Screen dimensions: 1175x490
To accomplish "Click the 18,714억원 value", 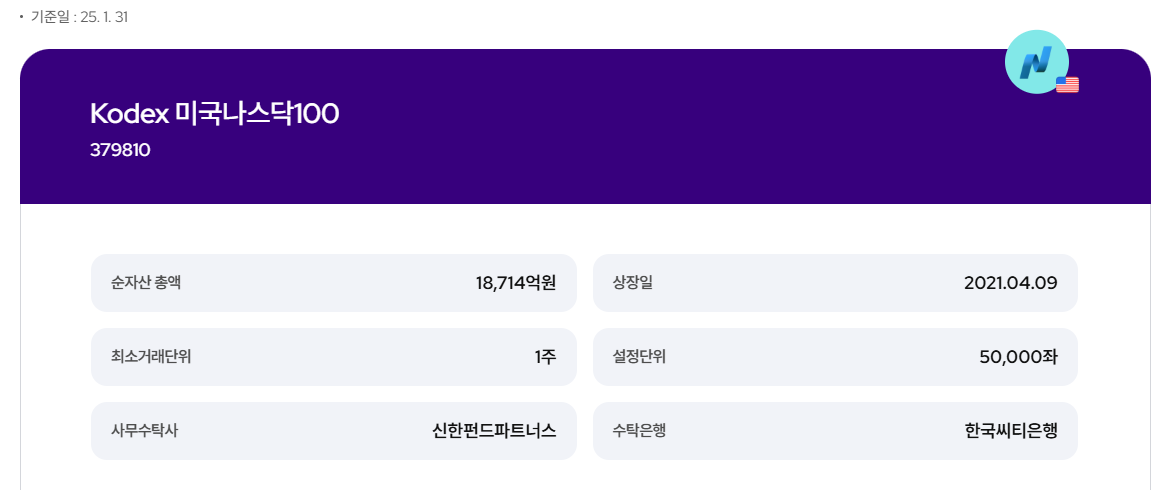I will [516, 283].
